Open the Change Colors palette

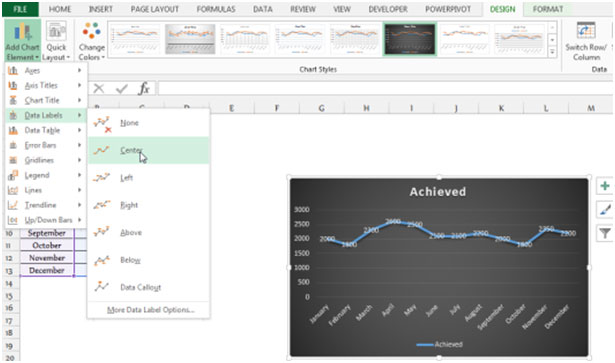coord(92,41)
